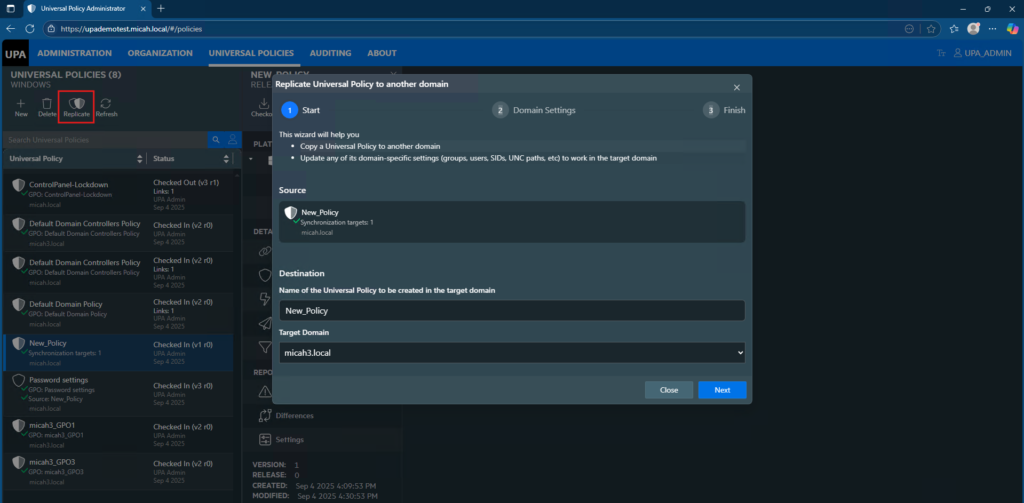Bookmark page with the star icon
1024x503 pixels.
pyautogui.click(x=931, y=29)
